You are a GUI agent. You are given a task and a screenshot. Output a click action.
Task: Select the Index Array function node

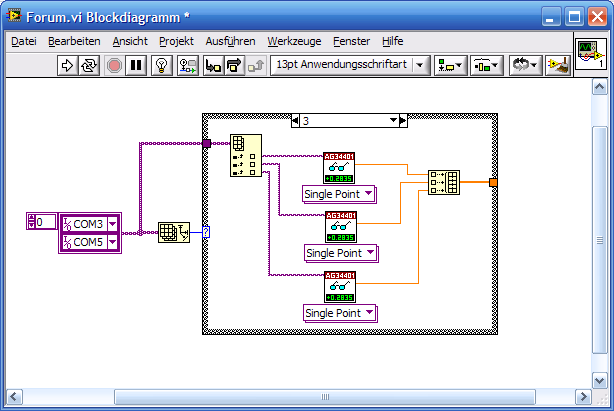[x=246, y=155]
